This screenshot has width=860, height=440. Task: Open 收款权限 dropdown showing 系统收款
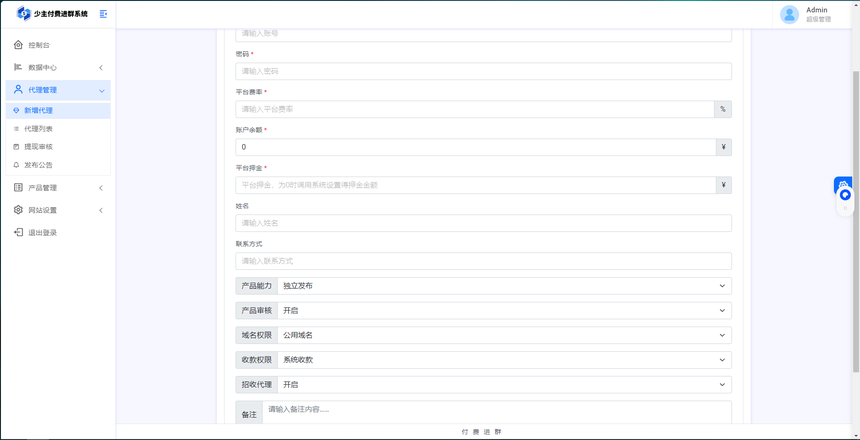[x=504, y=360]
